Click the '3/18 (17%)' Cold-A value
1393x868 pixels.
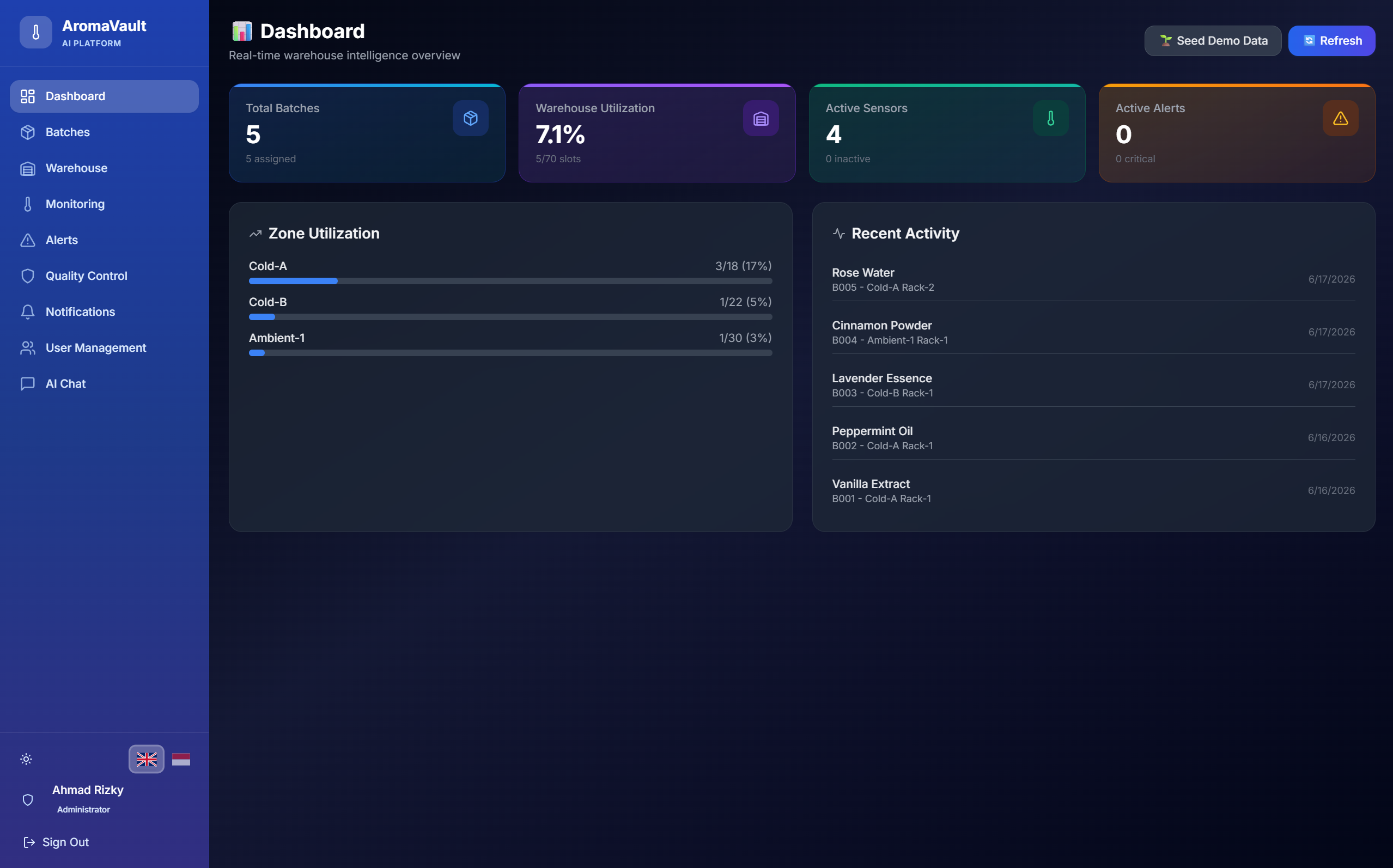pos(744,266)
